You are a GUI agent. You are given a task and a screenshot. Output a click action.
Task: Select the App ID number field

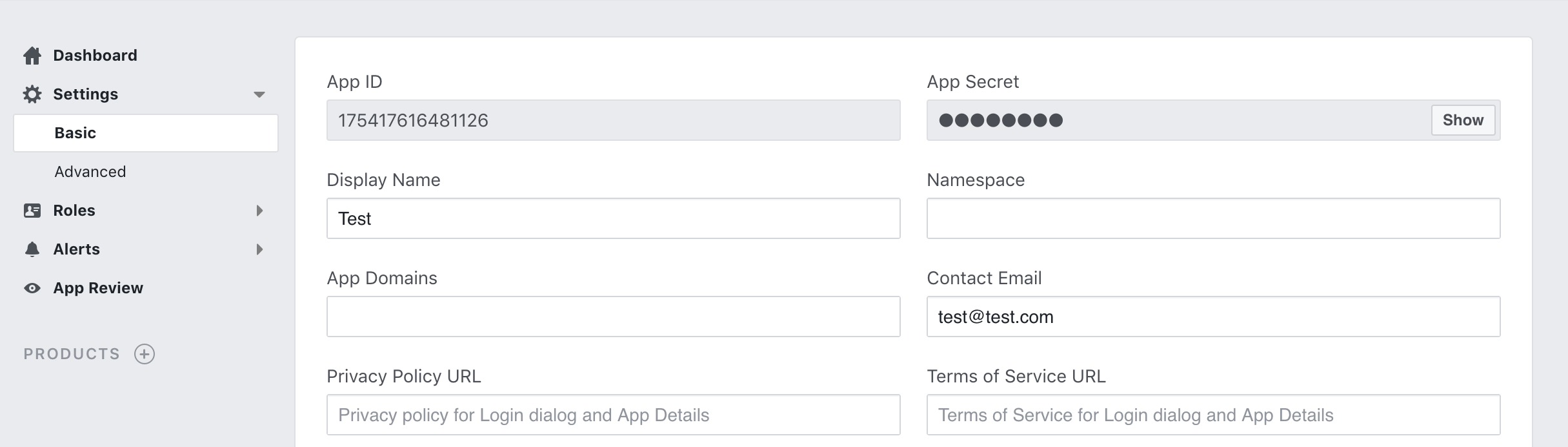point(613,120)
